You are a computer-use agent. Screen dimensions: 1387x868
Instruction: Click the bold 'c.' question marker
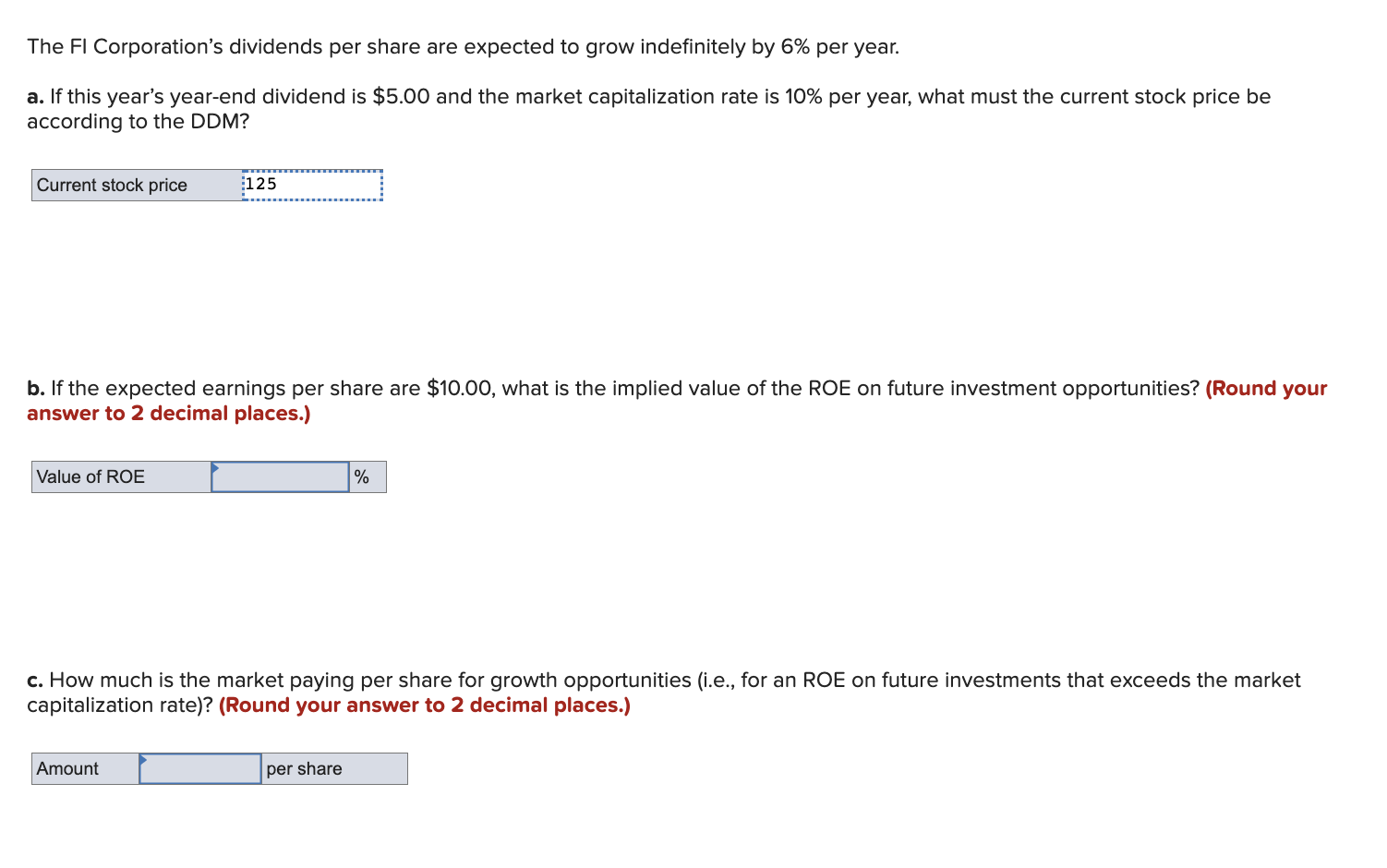click(x=35, y=681)
